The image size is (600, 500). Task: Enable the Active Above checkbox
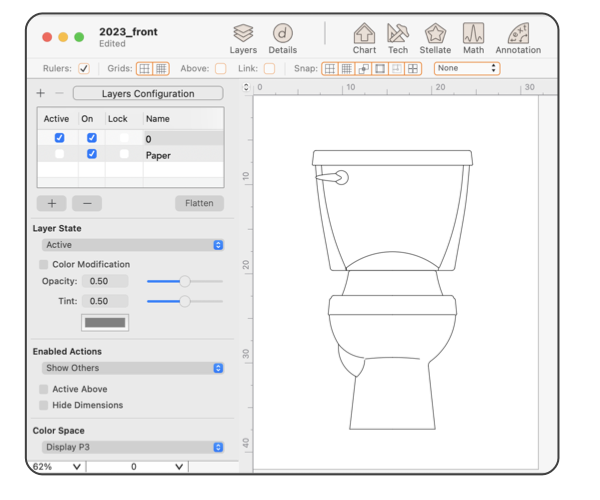pyautogui.click(x=44, y=389)
